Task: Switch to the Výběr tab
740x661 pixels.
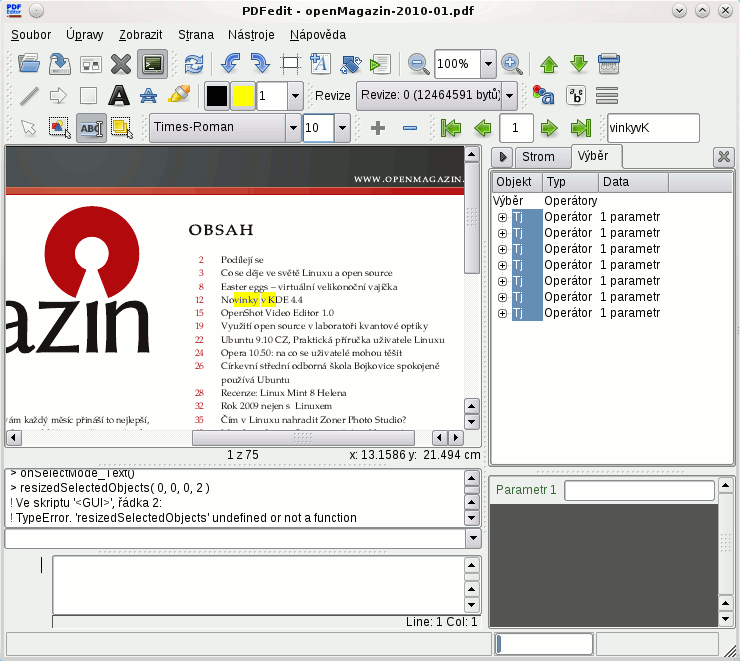Action: point(597,156)
